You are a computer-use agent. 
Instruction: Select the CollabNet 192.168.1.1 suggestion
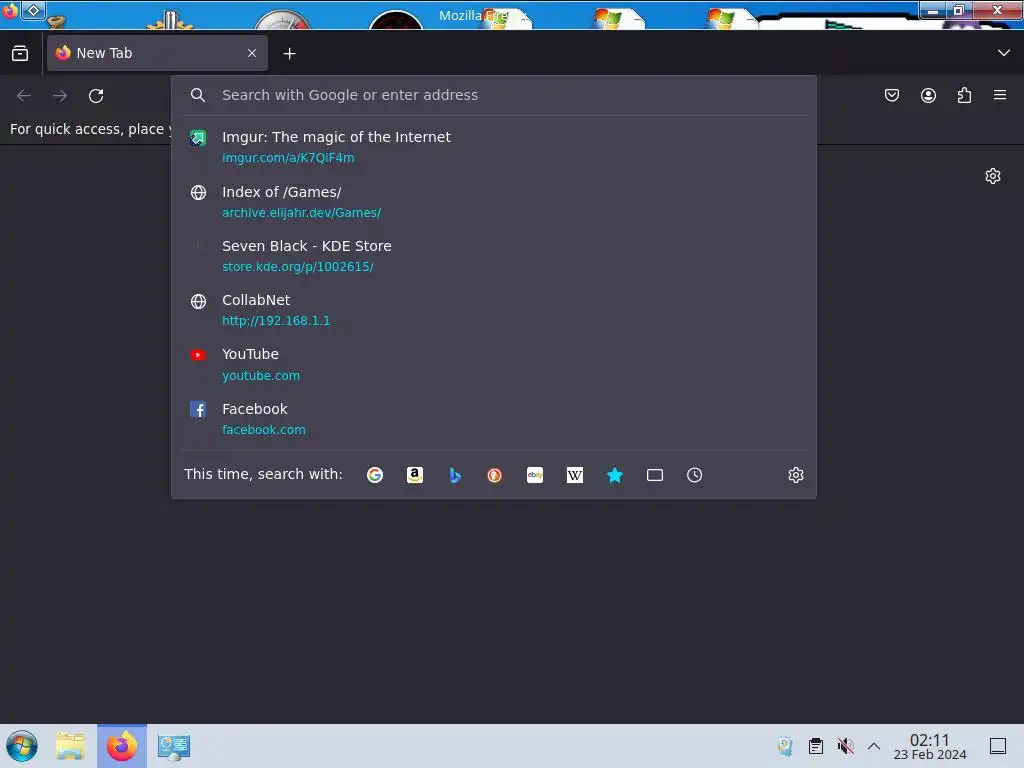coord(494,310)
